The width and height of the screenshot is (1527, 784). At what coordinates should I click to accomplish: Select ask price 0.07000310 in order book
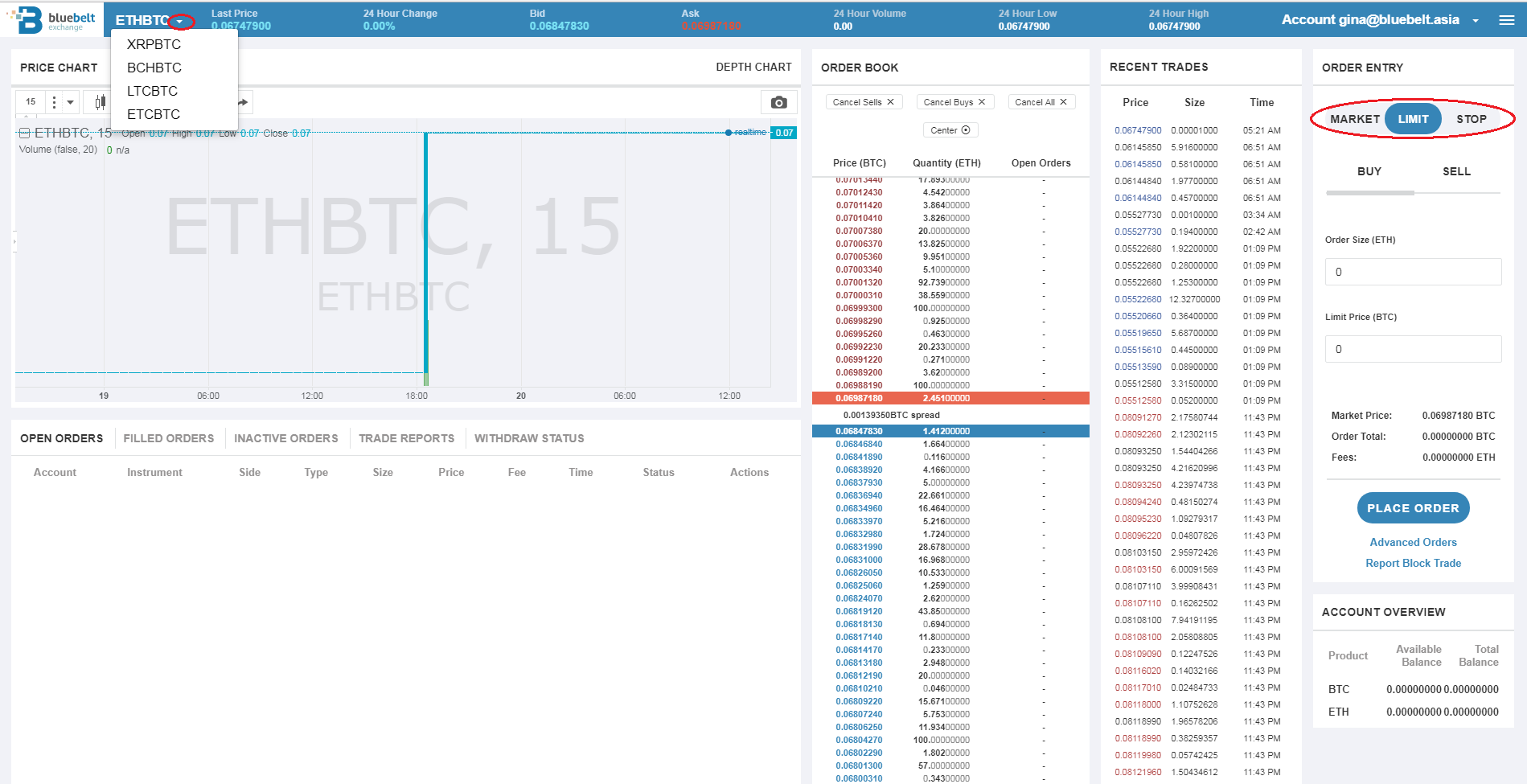(859, 295)
